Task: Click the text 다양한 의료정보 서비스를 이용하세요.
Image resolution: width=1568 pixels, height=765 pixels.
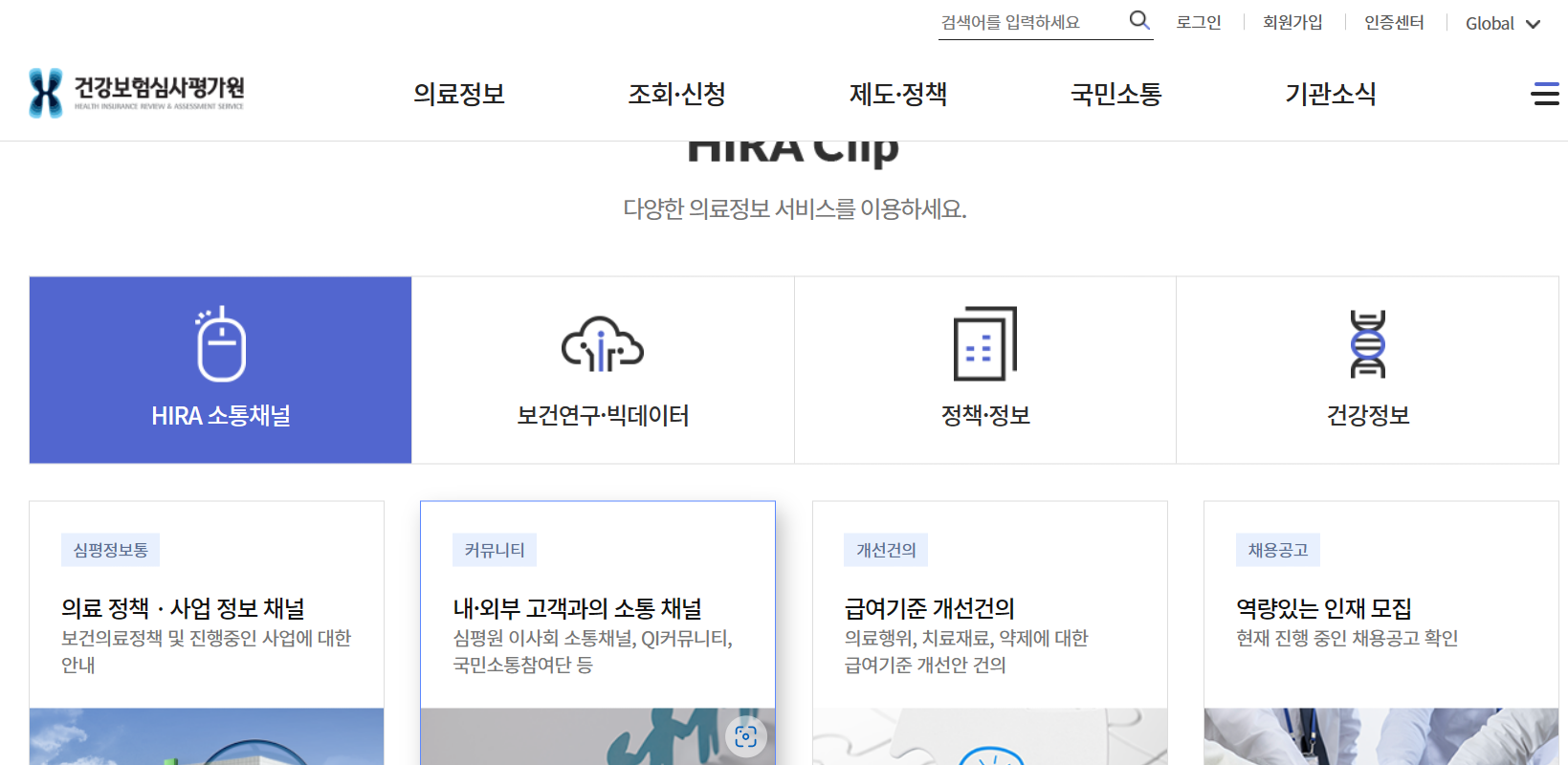Action: (795, 208)
